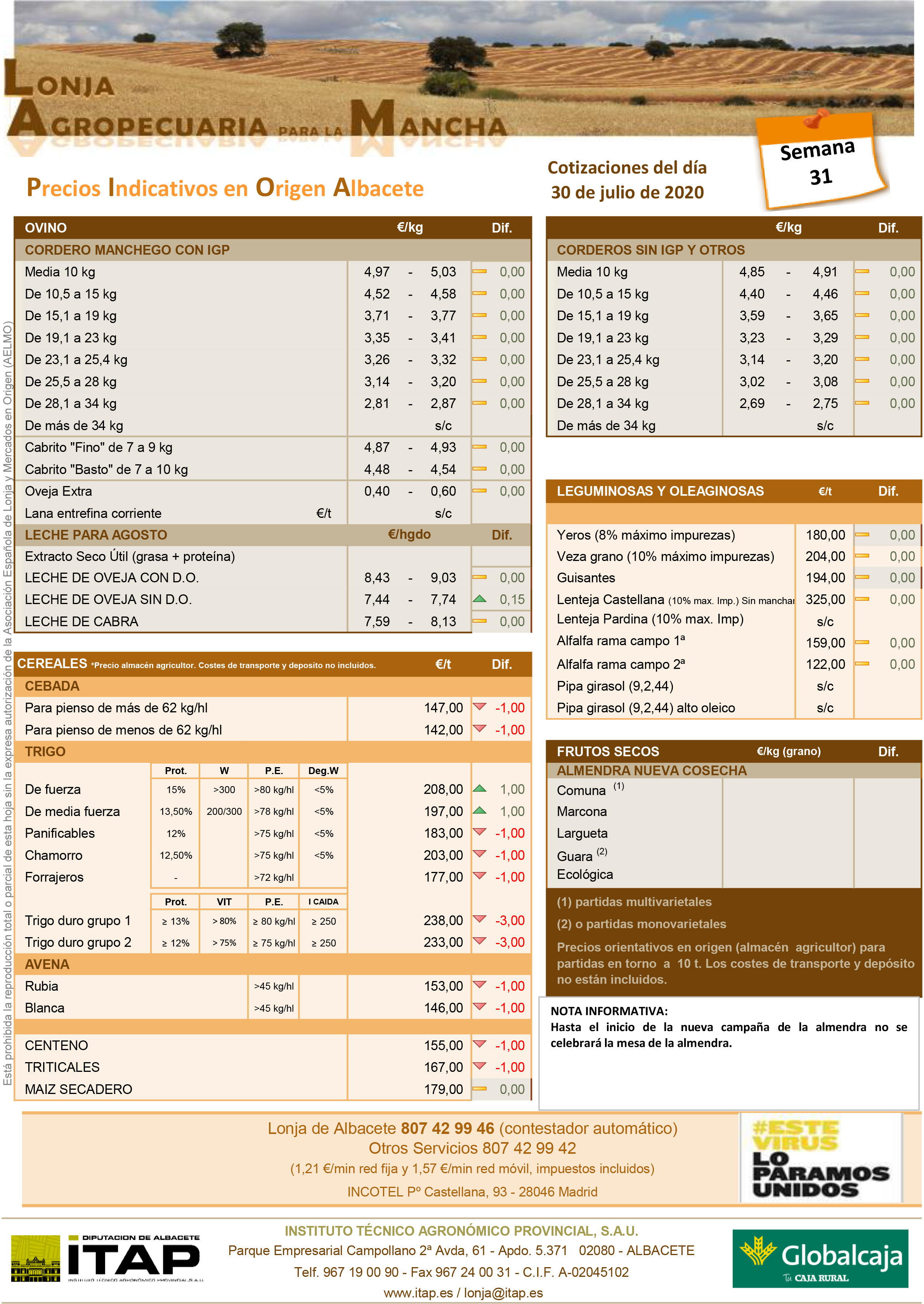Image resolution: width=924 pixels, height=1304 pixels.
Task: Click the red down arrow for Trigo duro grupo 1
Action: tap(480, 919)
